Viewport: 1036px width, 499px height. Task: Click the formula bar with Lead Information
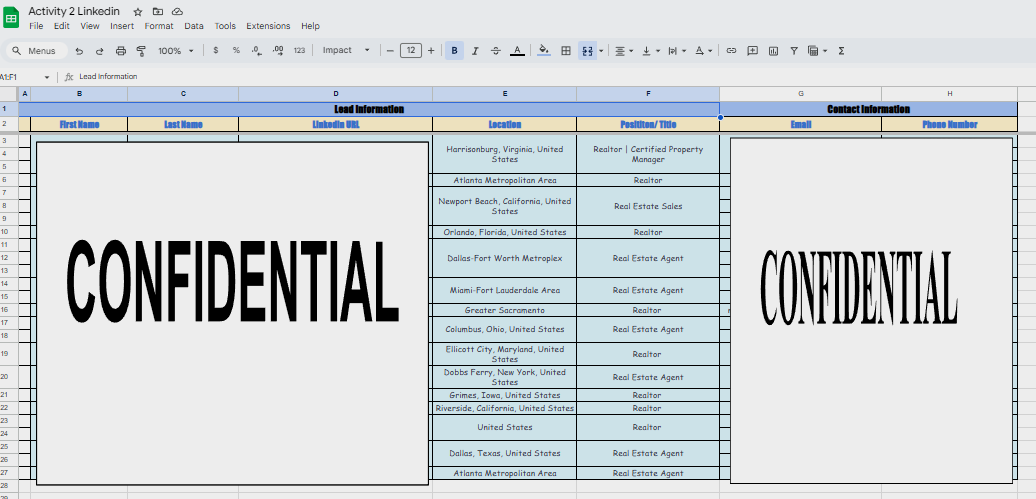click(x=555, y=77)
